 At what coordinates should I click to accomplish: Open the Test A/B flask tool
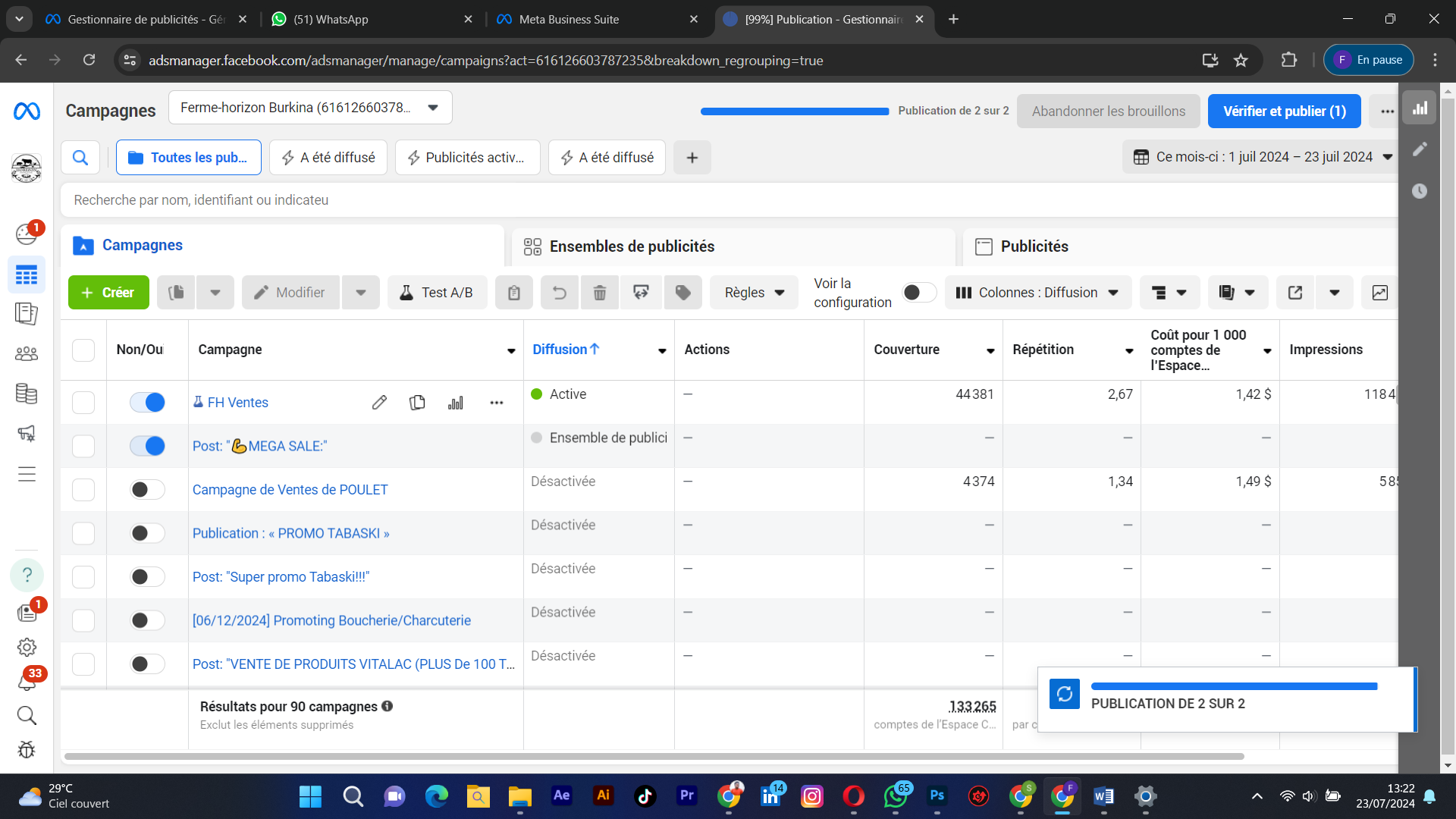(x=436, y=293)
